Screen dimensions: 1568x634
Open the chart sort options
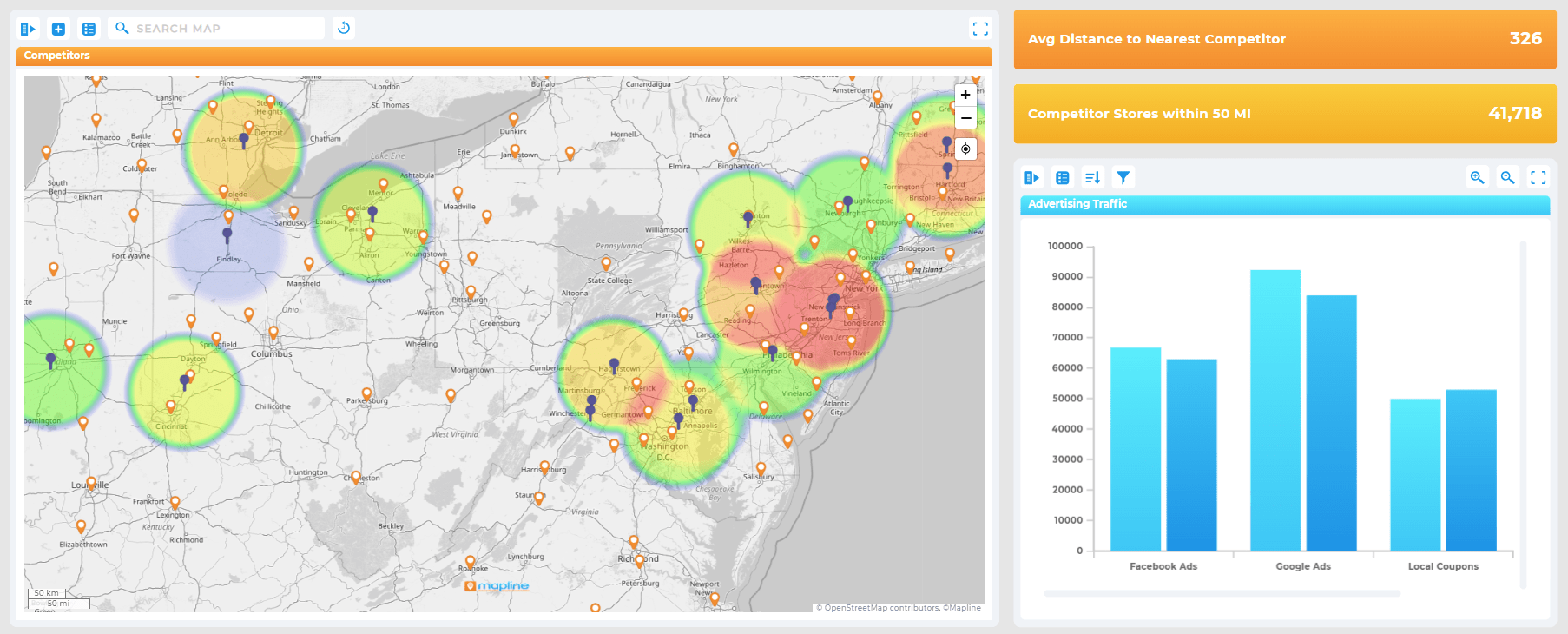[1092, 178]
